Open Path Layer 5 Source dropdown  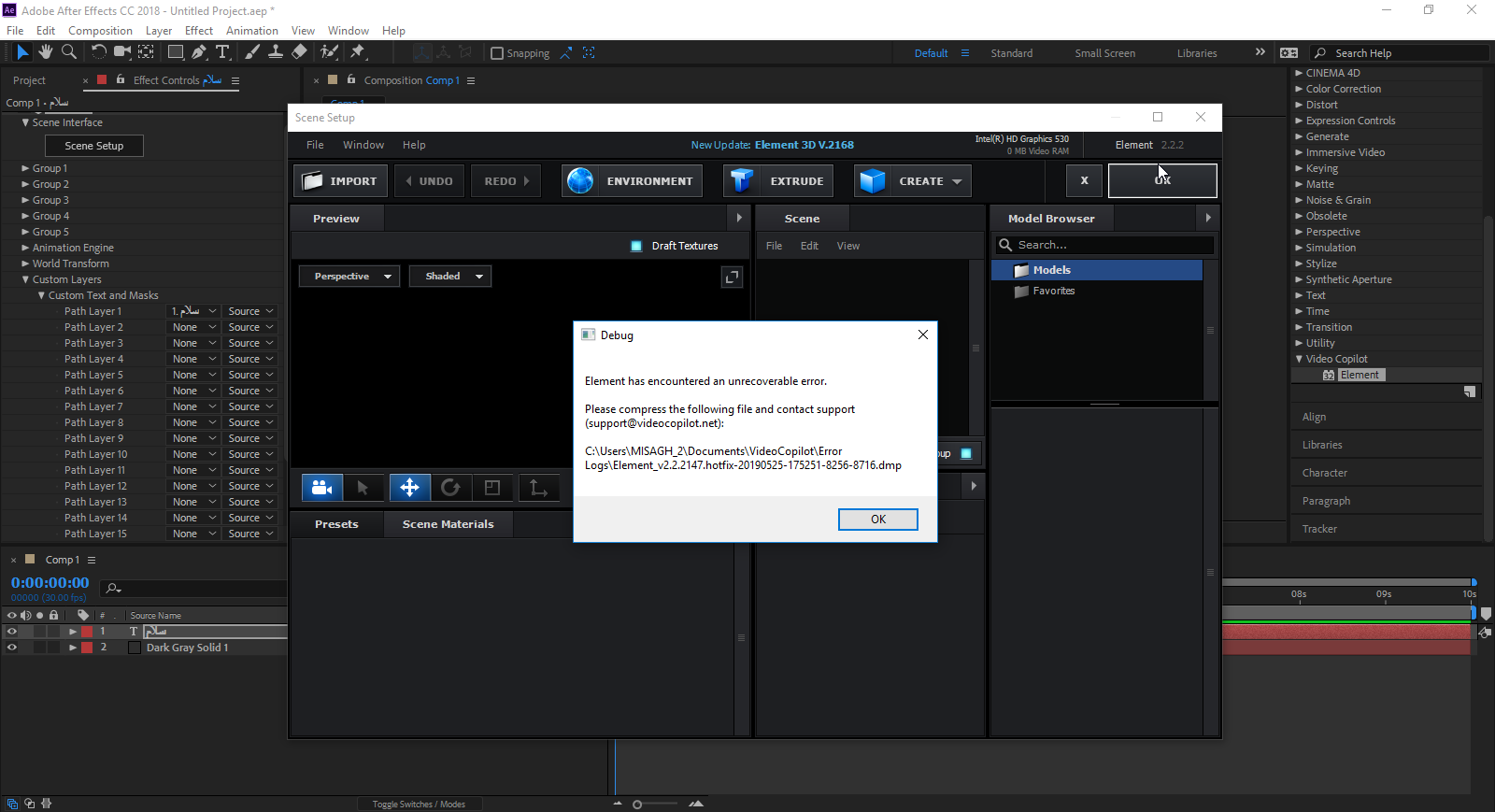(x=250, y=375)
